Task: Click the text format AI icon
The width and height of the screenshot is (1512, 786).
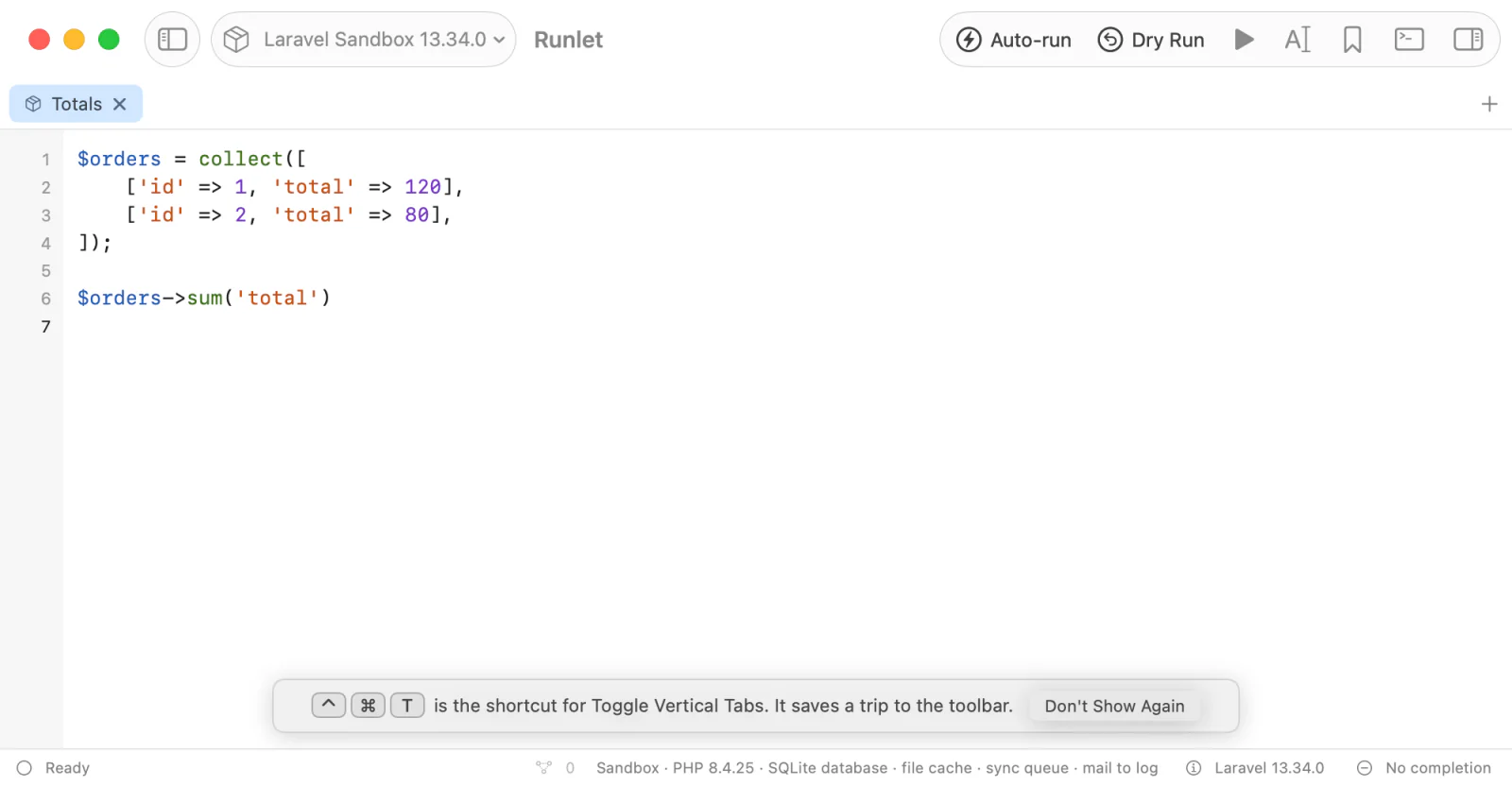Action: [1297, 40]
